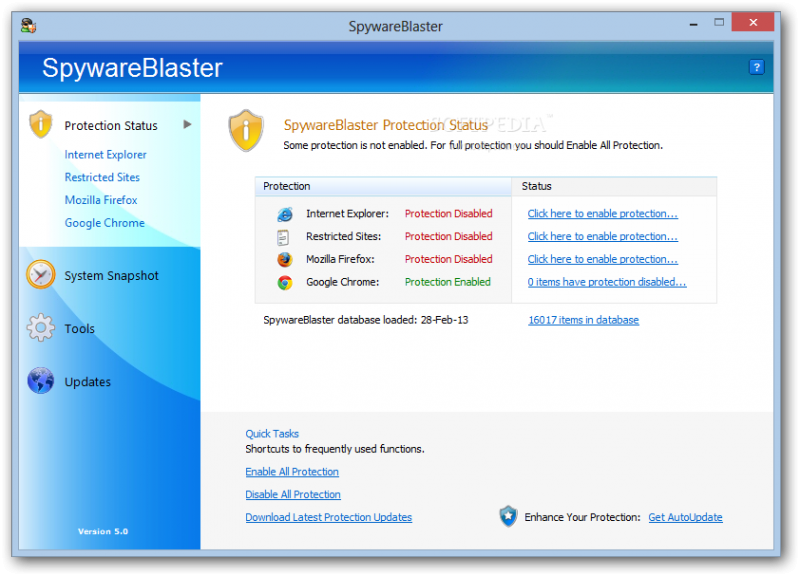Image resolution: width=800 pixels, height=576 pixels.
Task: Click the Restricted Sites document icon
Action: [283, 237]
